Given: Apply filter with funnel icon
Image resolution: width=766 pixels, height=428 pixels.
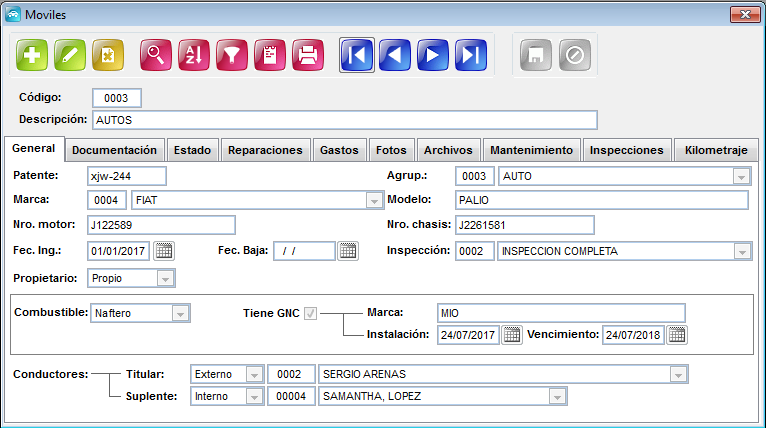Looking at the screenshot, I should click(232, 55).
